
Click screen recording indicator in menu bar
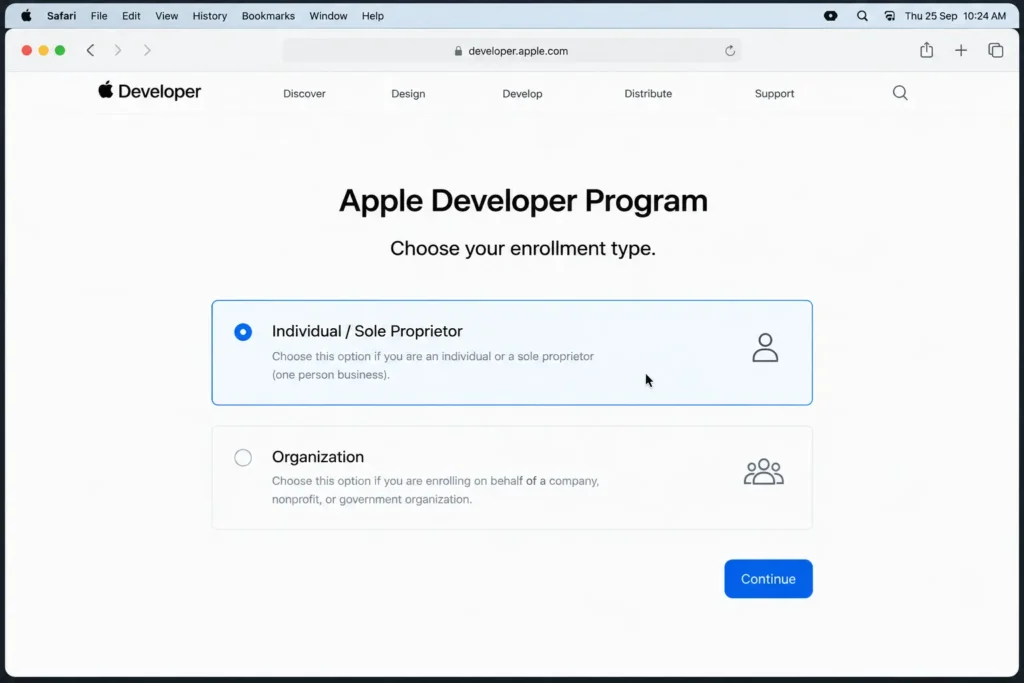coord(830,16)
